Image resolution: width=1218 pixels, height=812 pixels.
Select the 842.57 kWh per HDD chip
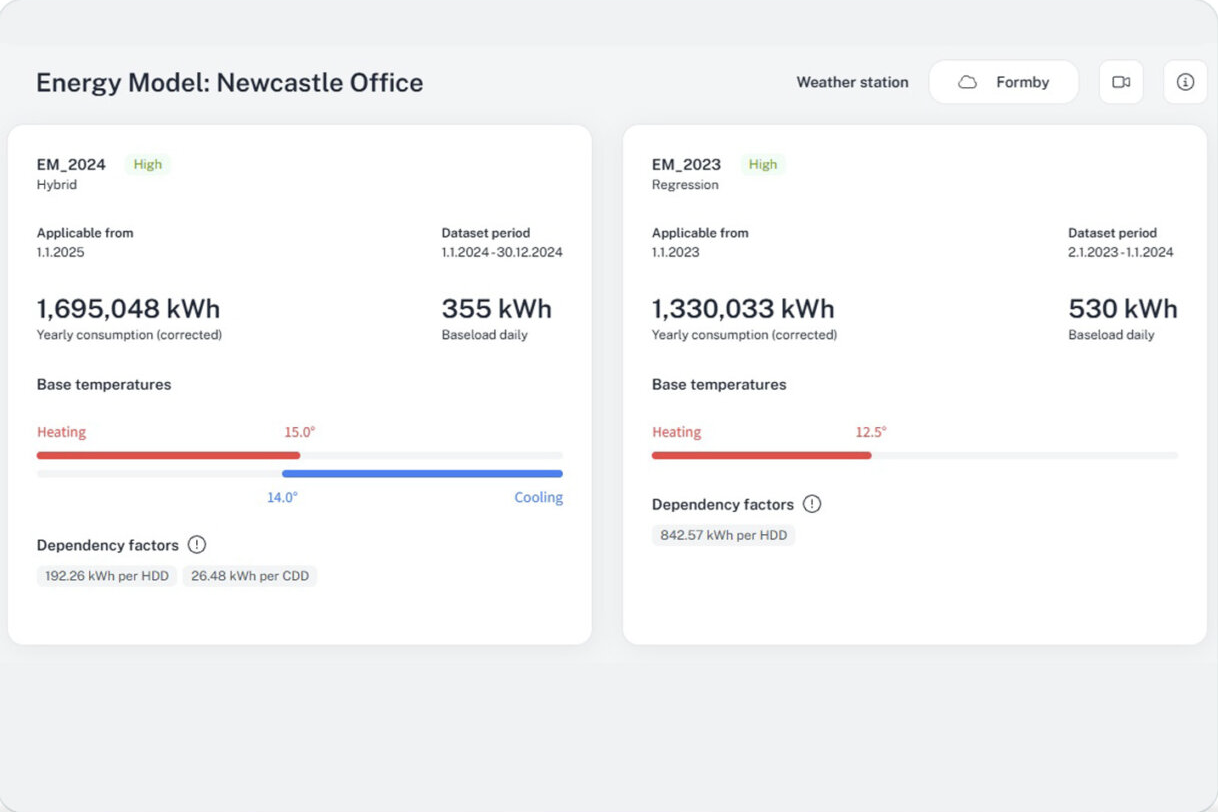point(723,535)
